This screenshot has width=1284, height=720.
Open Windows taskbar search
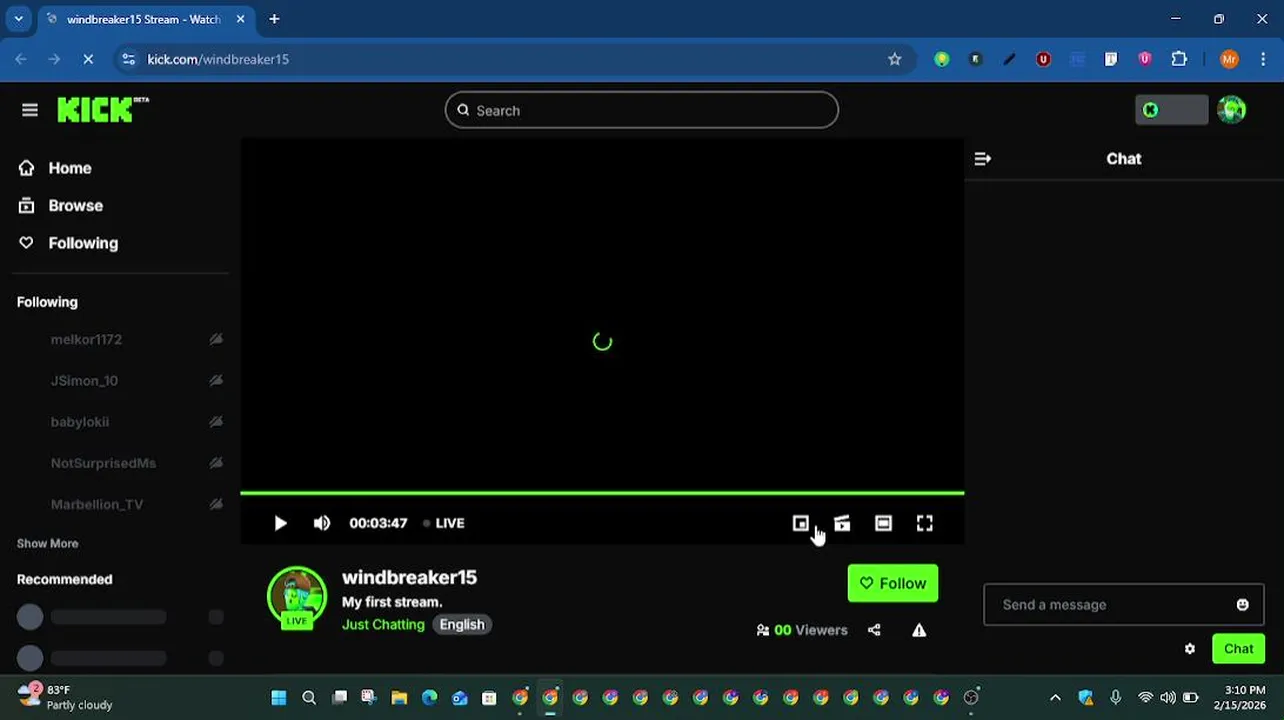309,698
